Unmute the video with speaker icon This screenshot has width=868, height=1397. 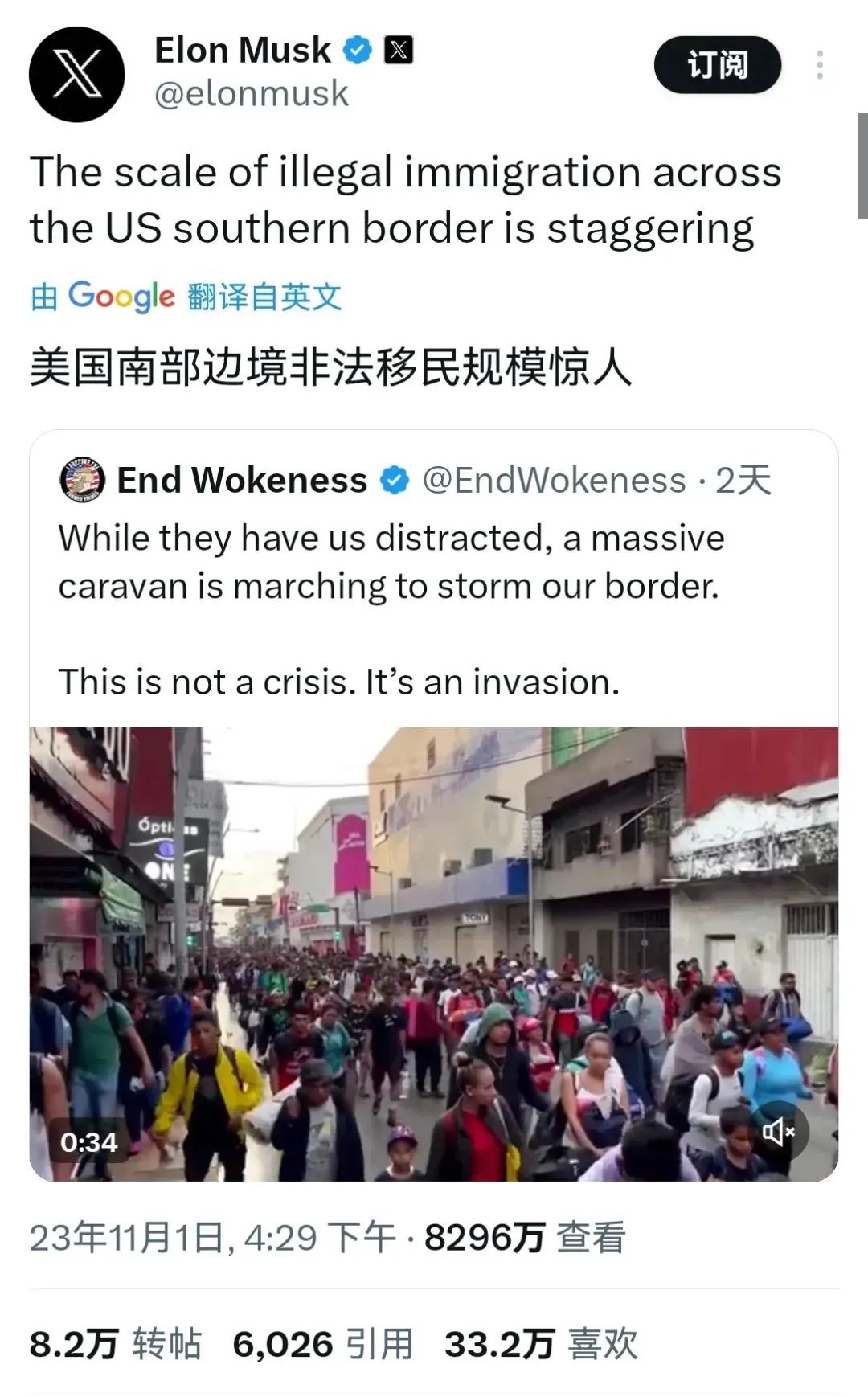[x=778, y=1132]
